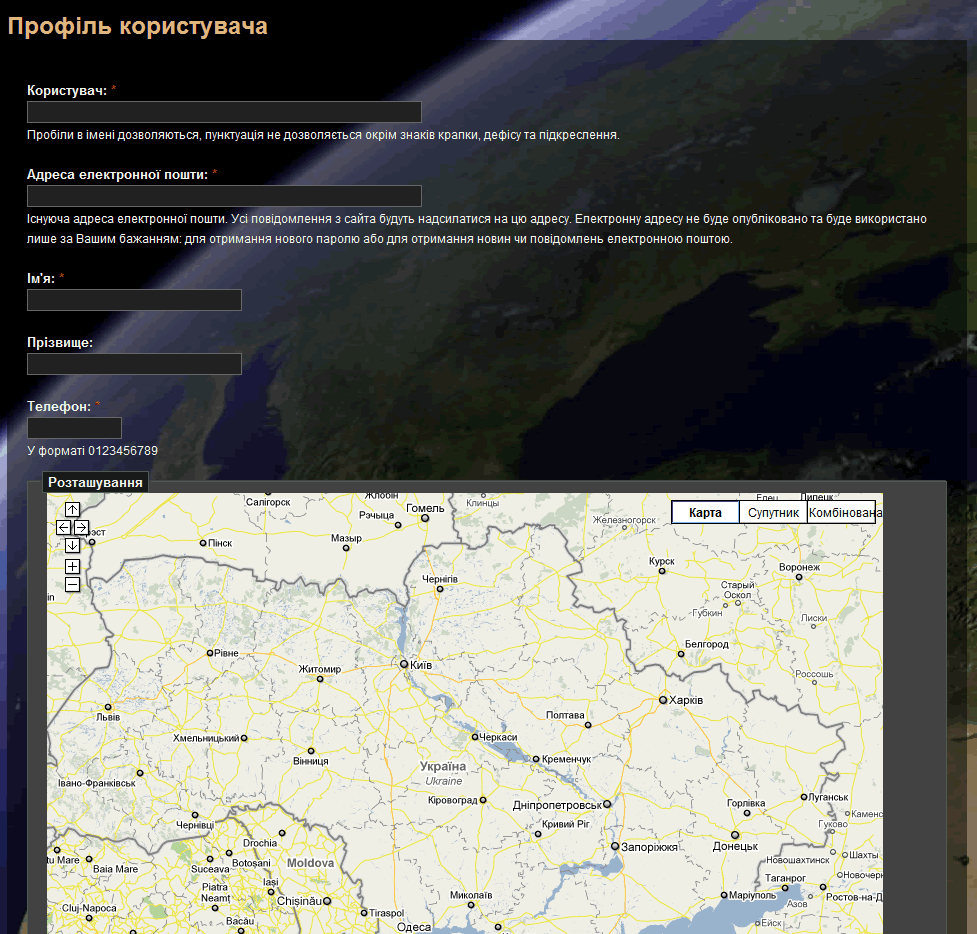
Task: Click the Чернігів city marker
Action: coord(439,589)
